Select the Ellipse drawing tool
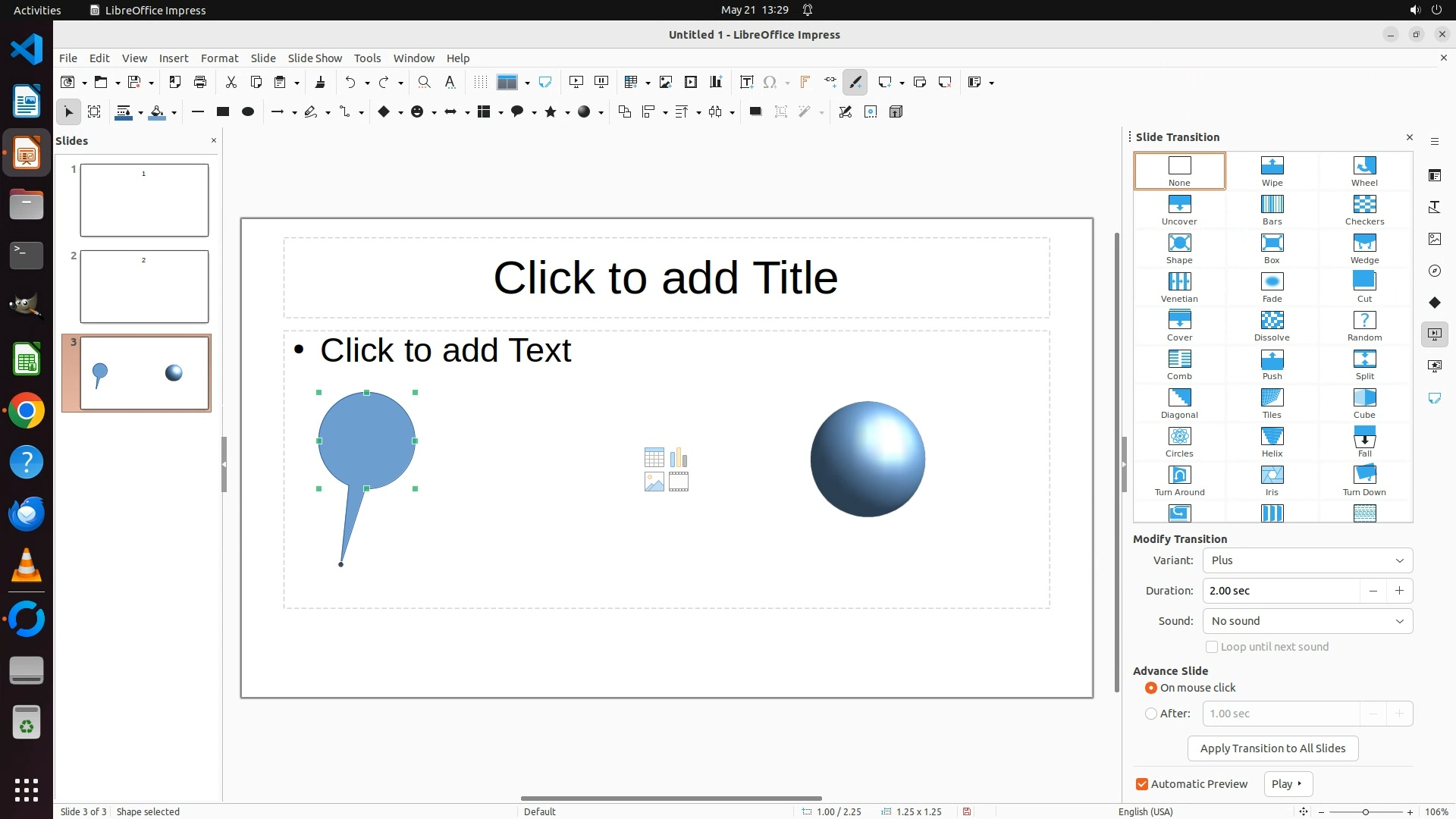Viewport: 1456px width, 819px height. click(x=247, y=112)
